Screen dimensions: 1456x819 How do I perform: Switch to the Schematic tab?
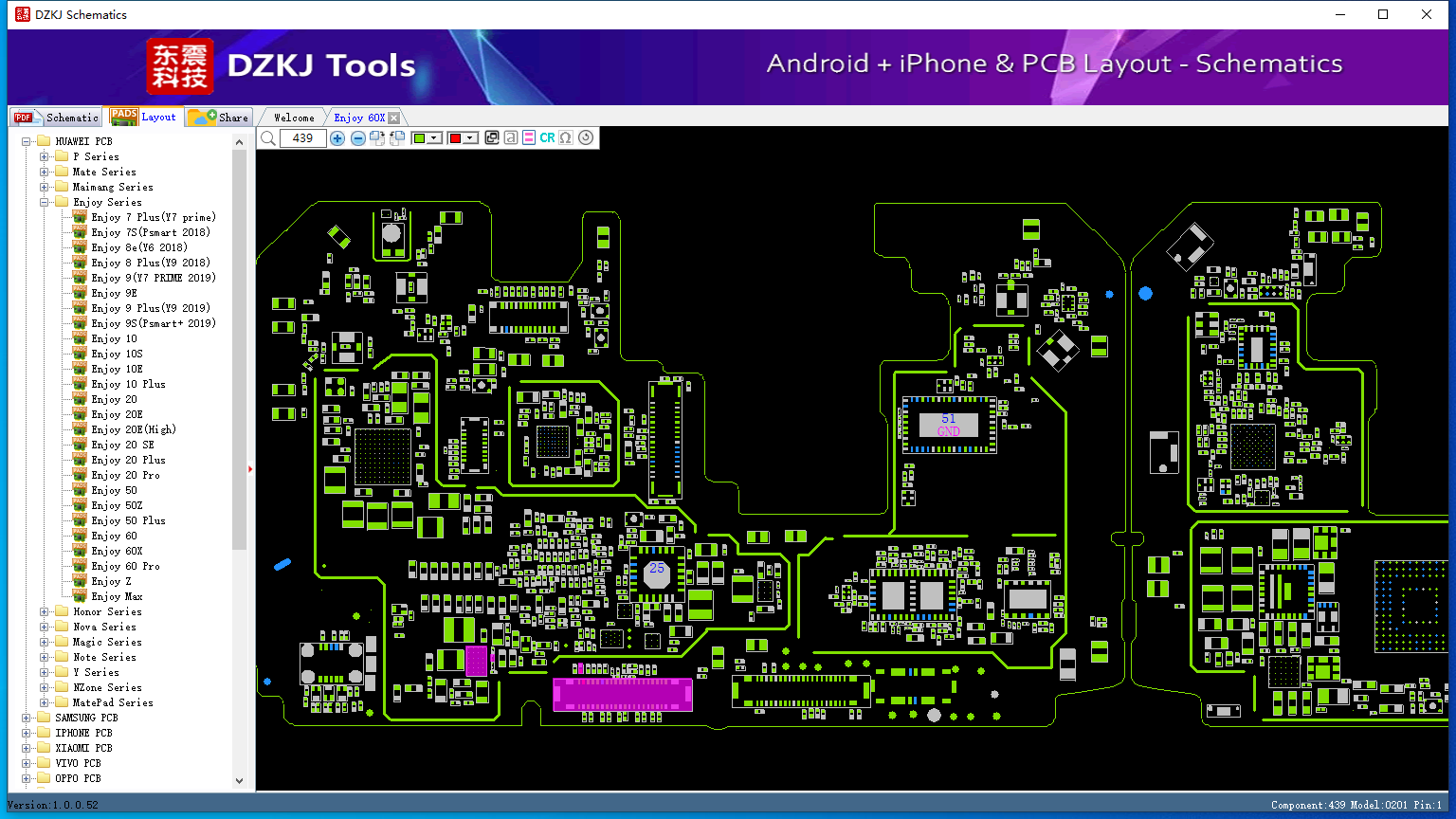(x=55, y=117)
